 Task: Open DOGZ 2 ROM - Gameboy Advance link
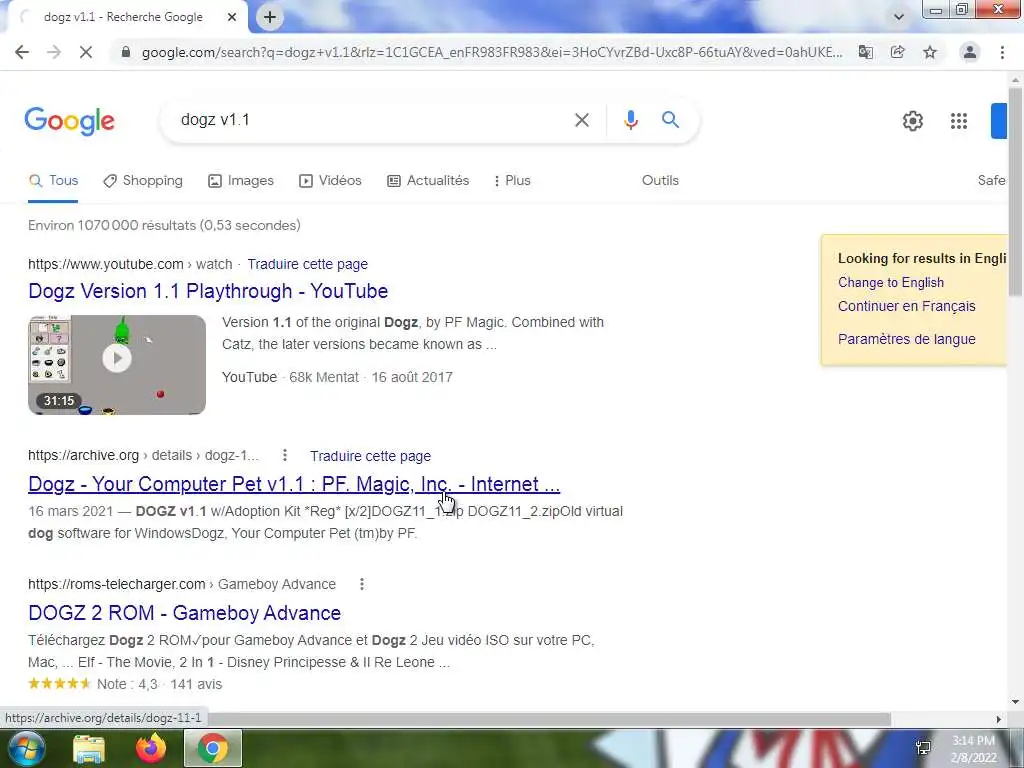185,613
